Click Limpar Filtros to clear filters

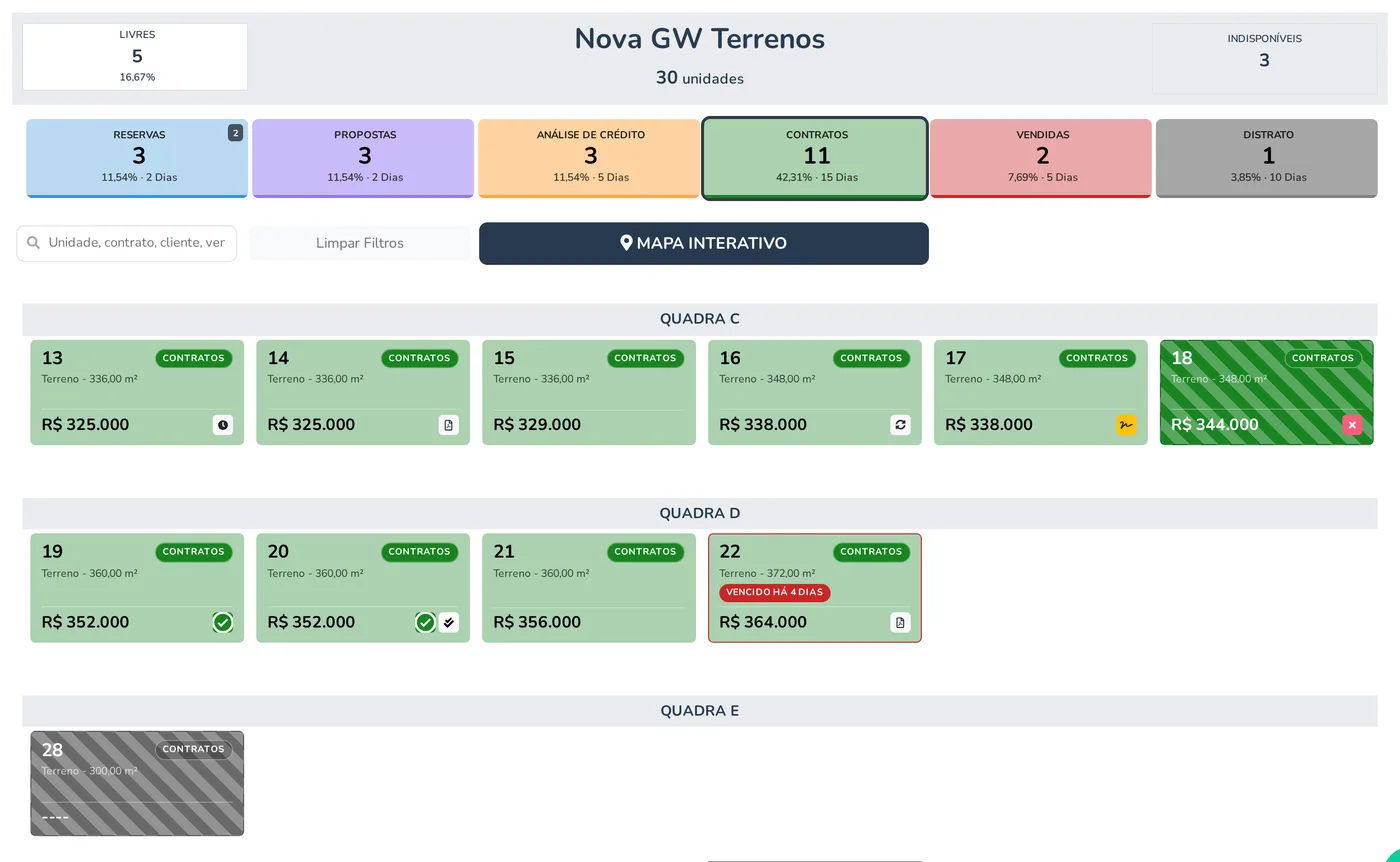[360, 243]
